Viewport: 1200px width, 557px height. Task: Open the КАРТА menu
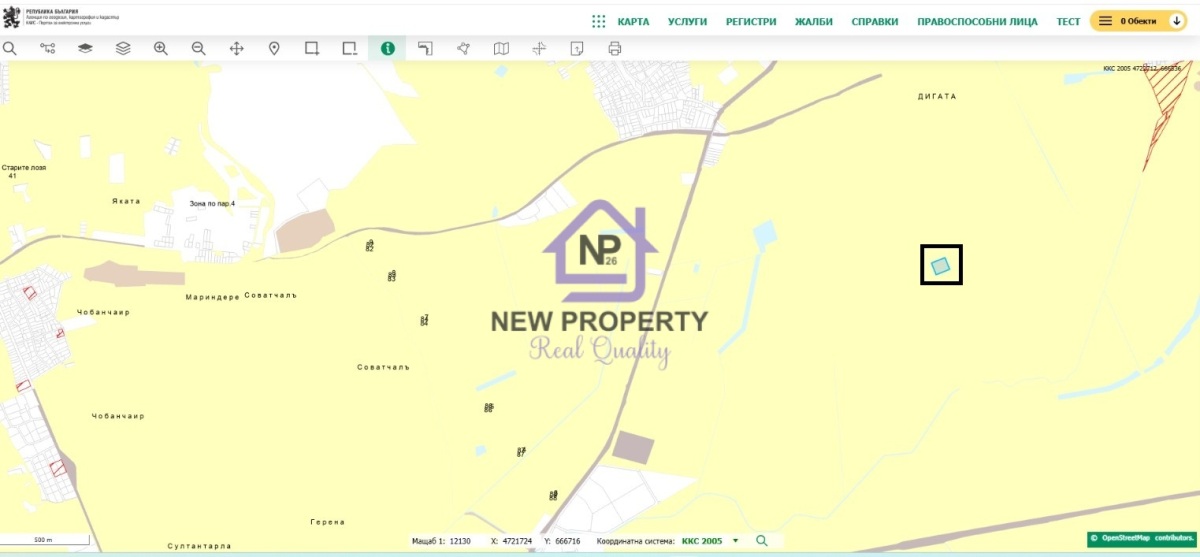pyautogui.click(x=633, y=21)
